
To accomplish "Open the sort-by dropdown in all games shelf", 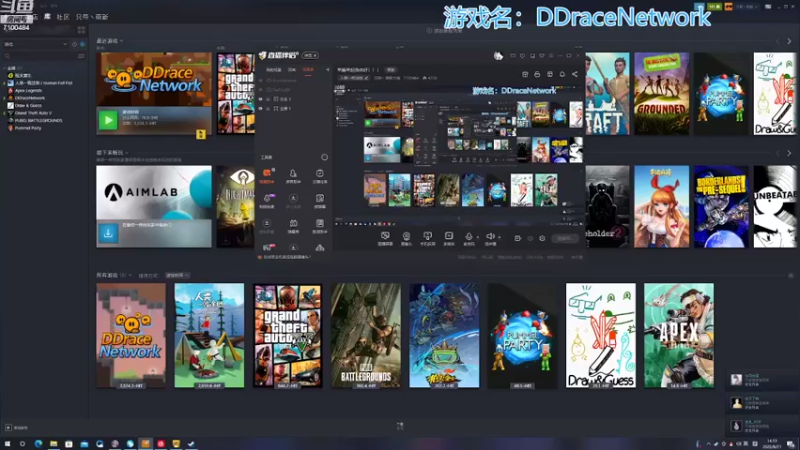I will 178,276.
